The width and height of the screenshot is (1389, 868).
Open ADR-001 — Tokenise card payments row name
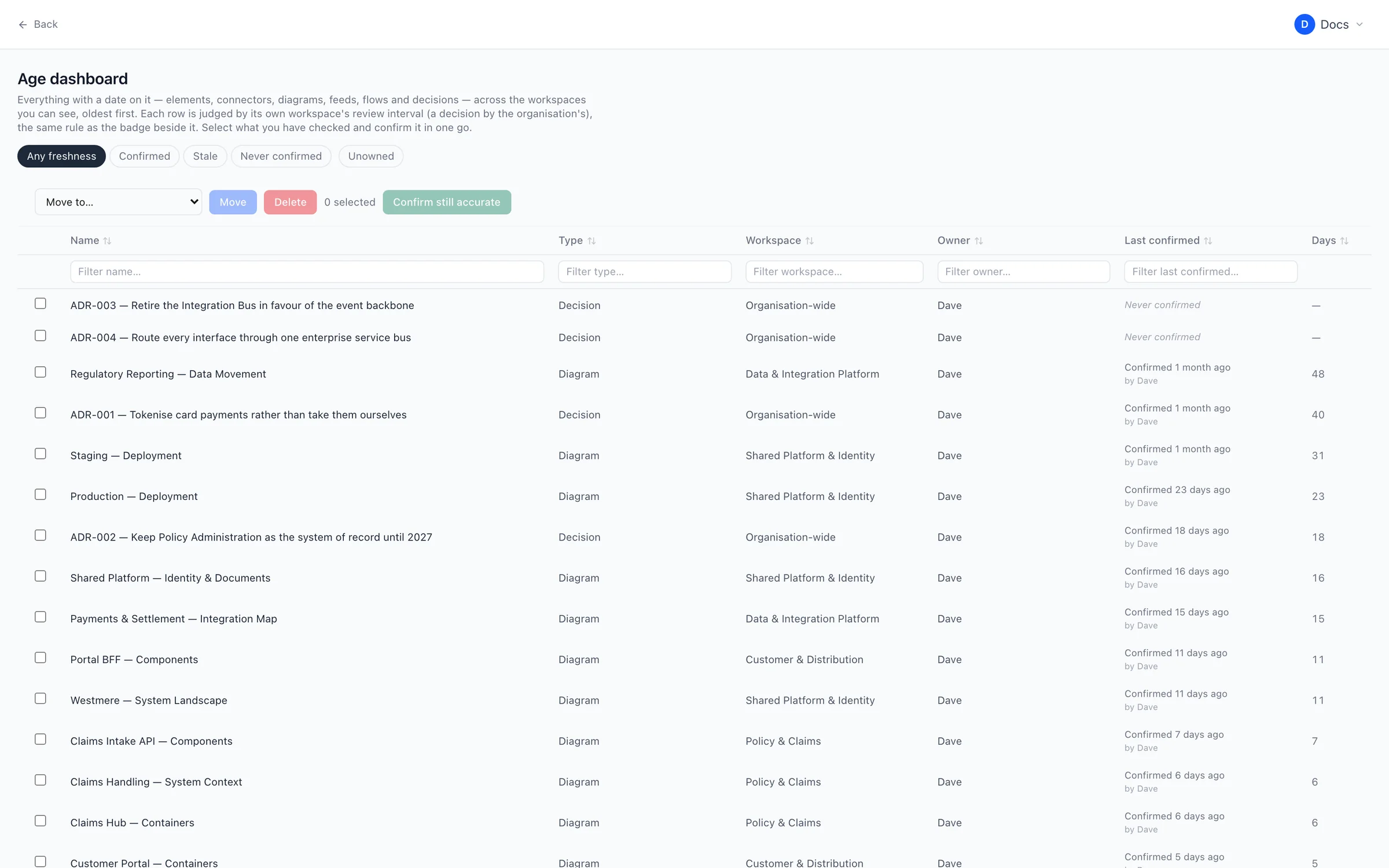coord(238,415)
